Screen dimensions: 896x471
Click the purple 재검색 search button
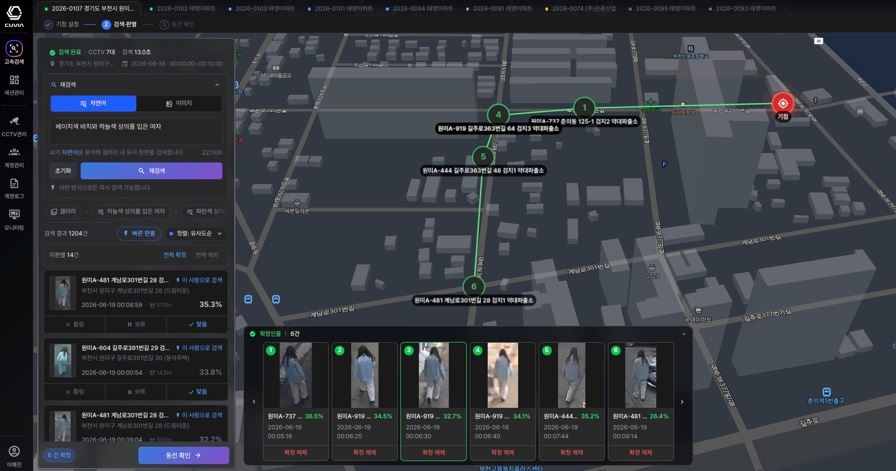pos(151,171)
